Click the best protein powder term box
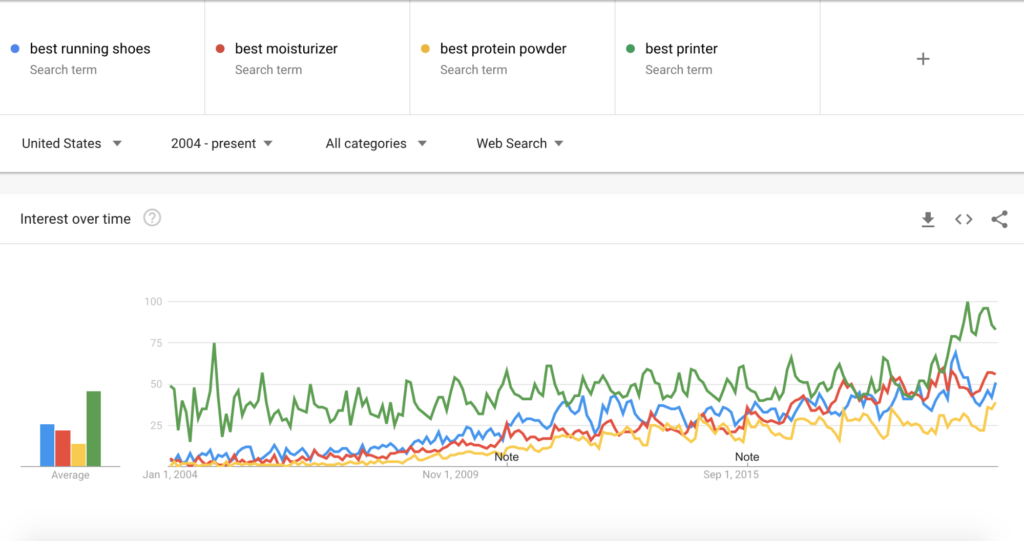Viewport: 1024px width, 541px height. (503, 49)
